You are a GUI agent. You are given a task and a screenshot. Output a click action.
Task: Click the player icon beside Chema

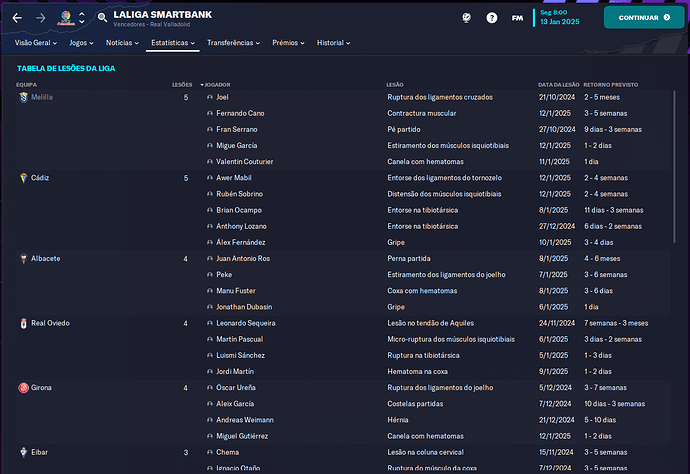point(210,452)
